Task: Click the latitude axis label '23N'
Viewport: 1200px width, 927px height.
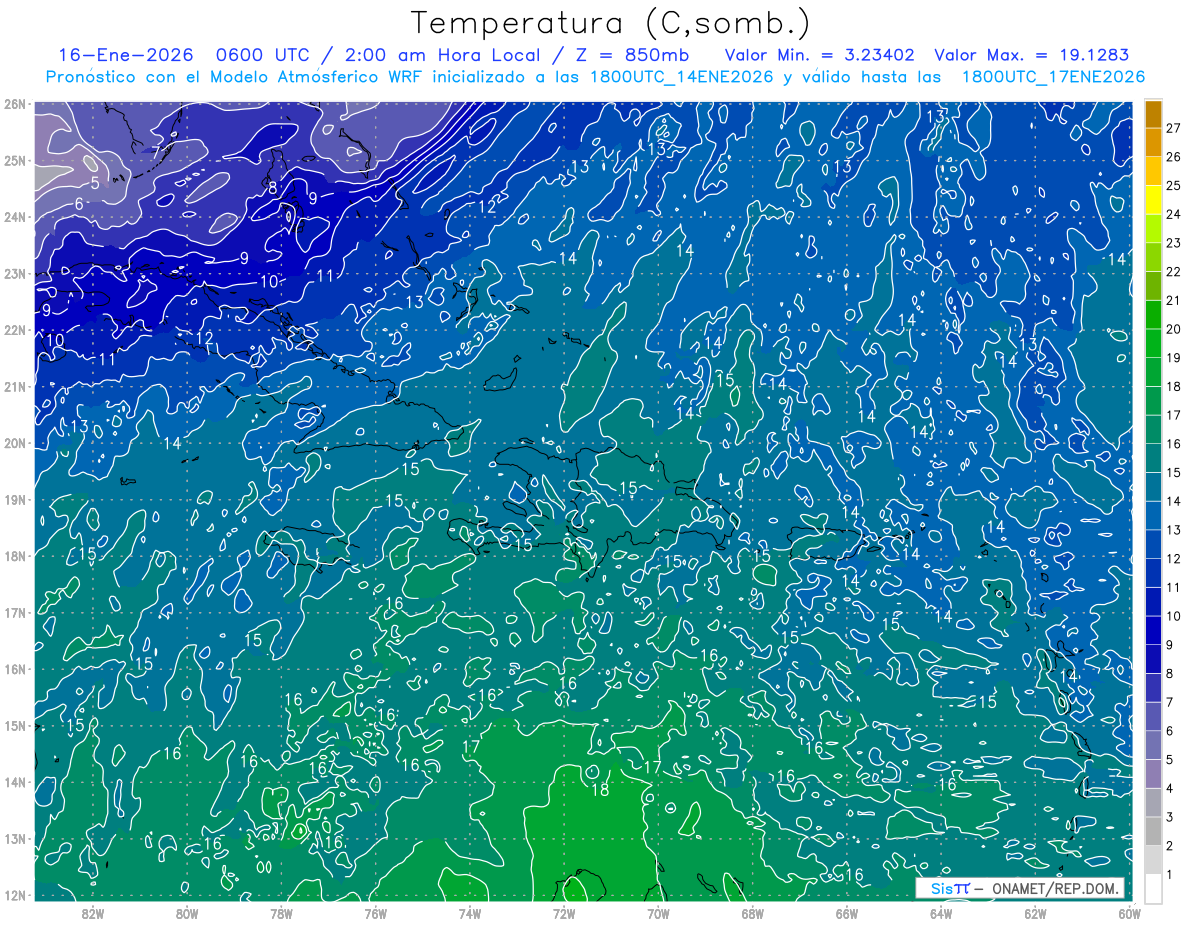Action: click(x=14, y=274)
